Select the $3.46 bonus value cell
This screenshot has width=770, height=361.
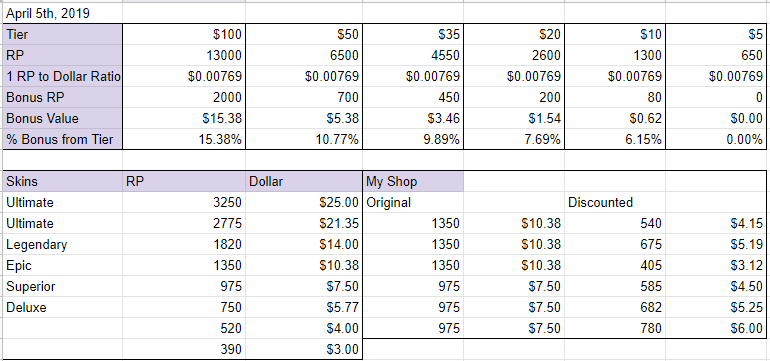click(413, 118)
